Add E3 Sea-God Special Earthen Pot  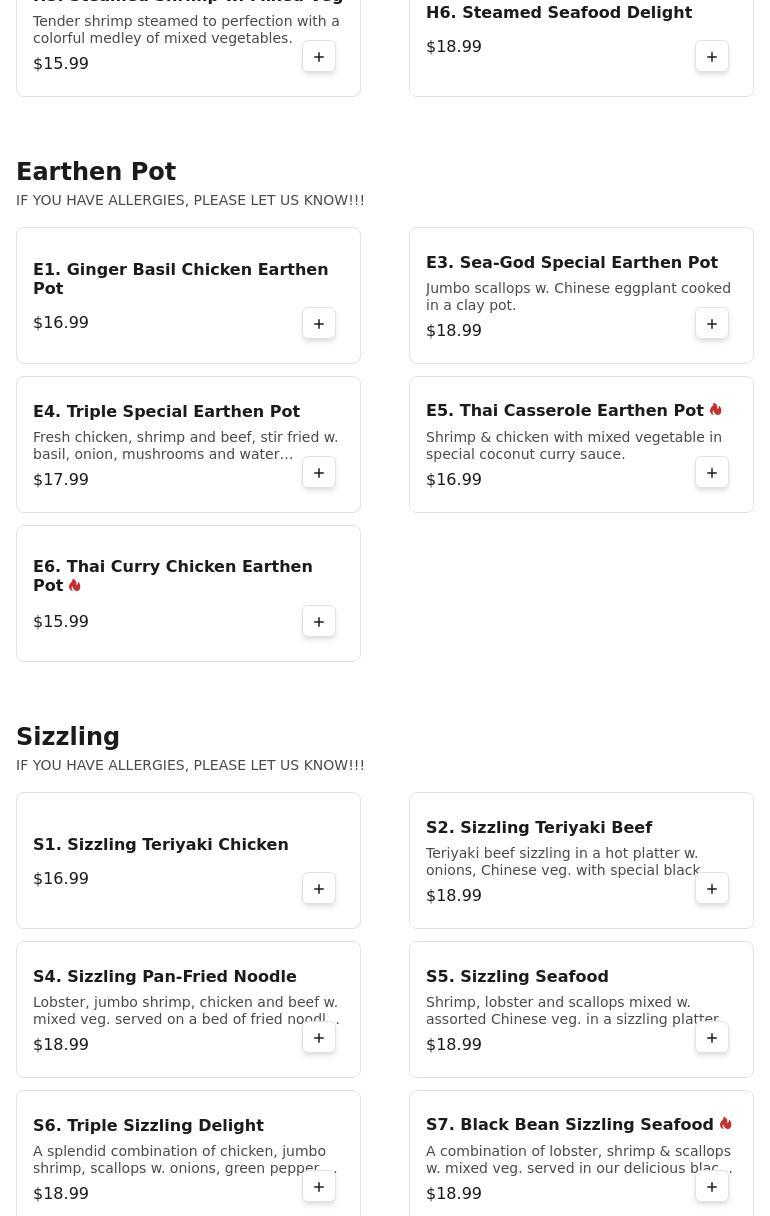(712, 324)
